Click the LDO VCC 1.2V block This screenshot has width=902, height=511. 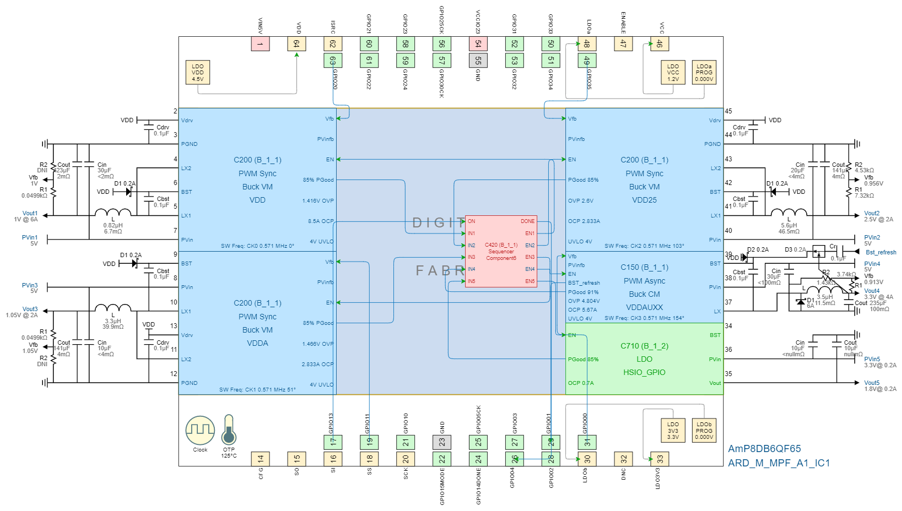point(672,73)
